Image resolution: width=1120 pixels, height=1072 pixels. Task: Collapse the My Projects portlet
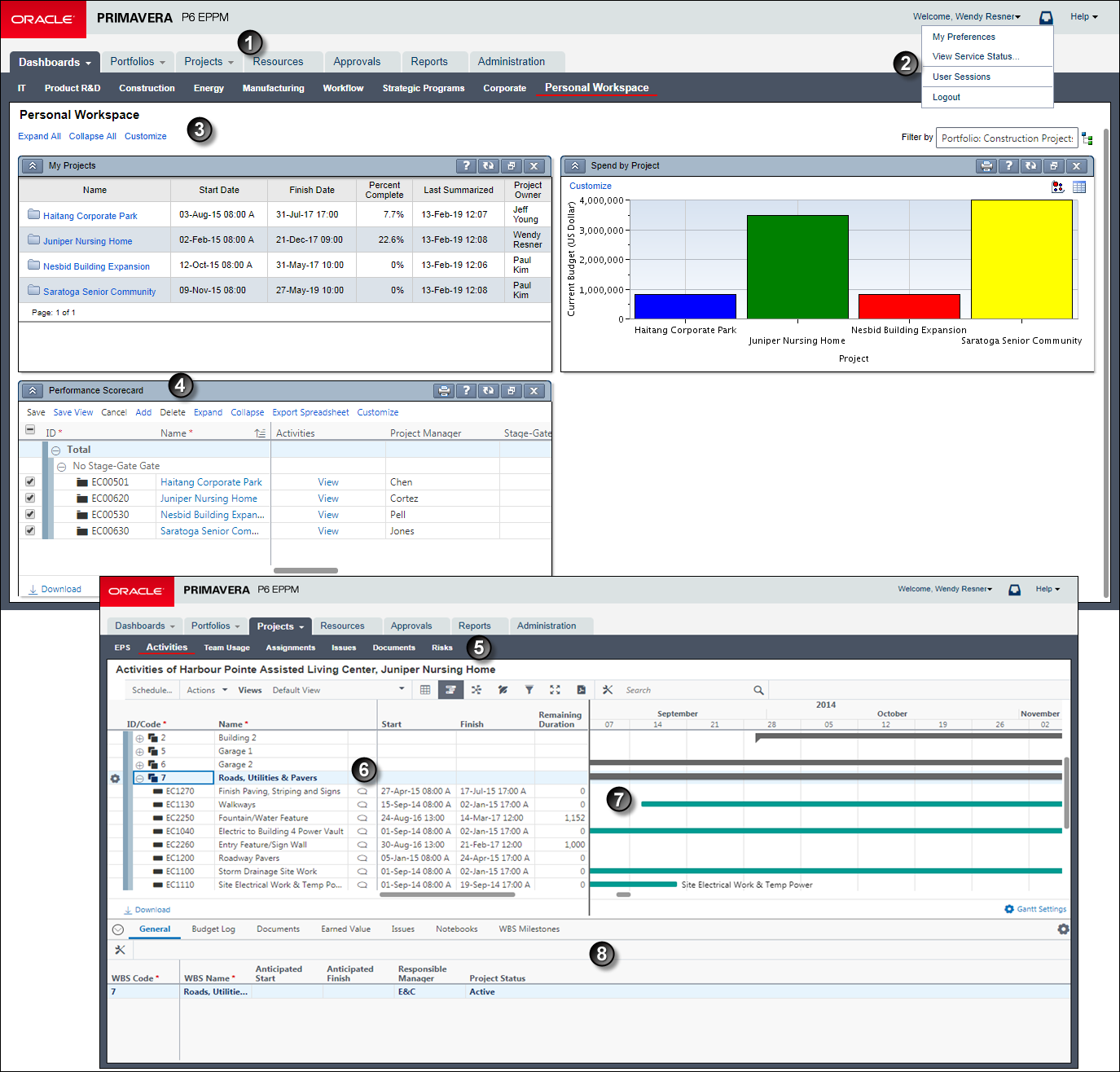[33, 165]
